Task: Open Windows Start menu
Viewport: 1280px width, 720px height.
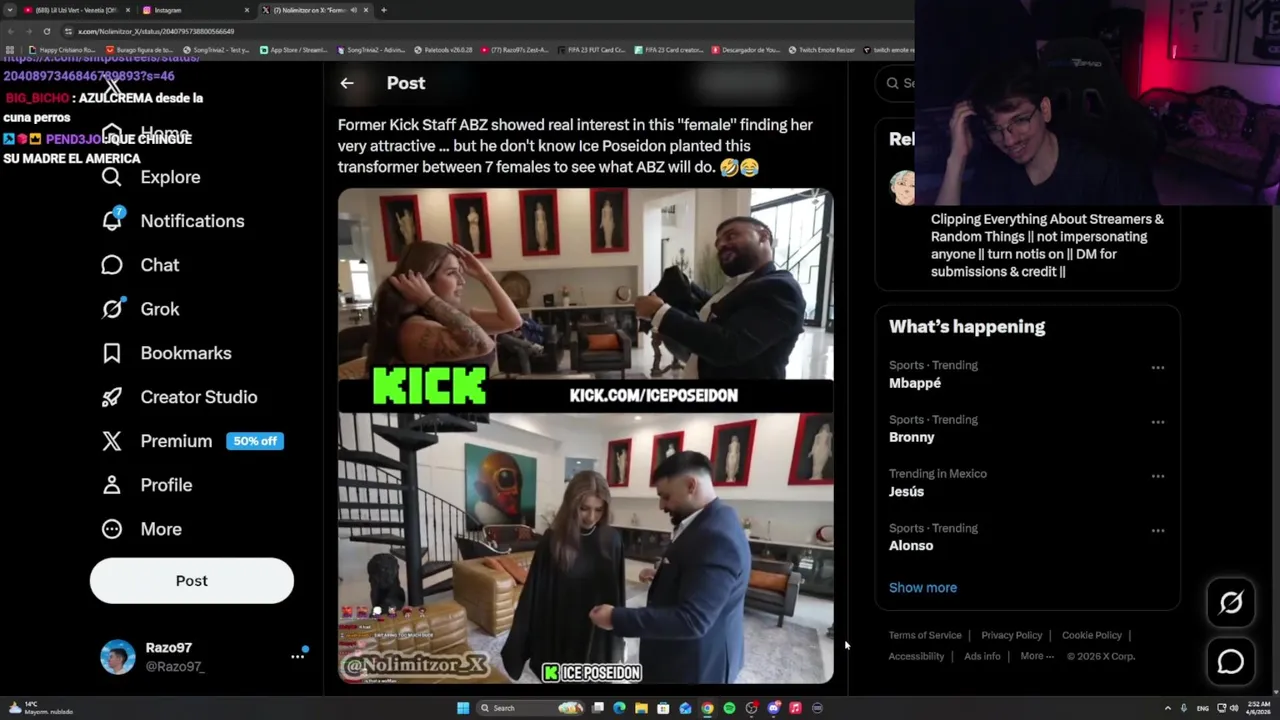Action: point(463,708)
